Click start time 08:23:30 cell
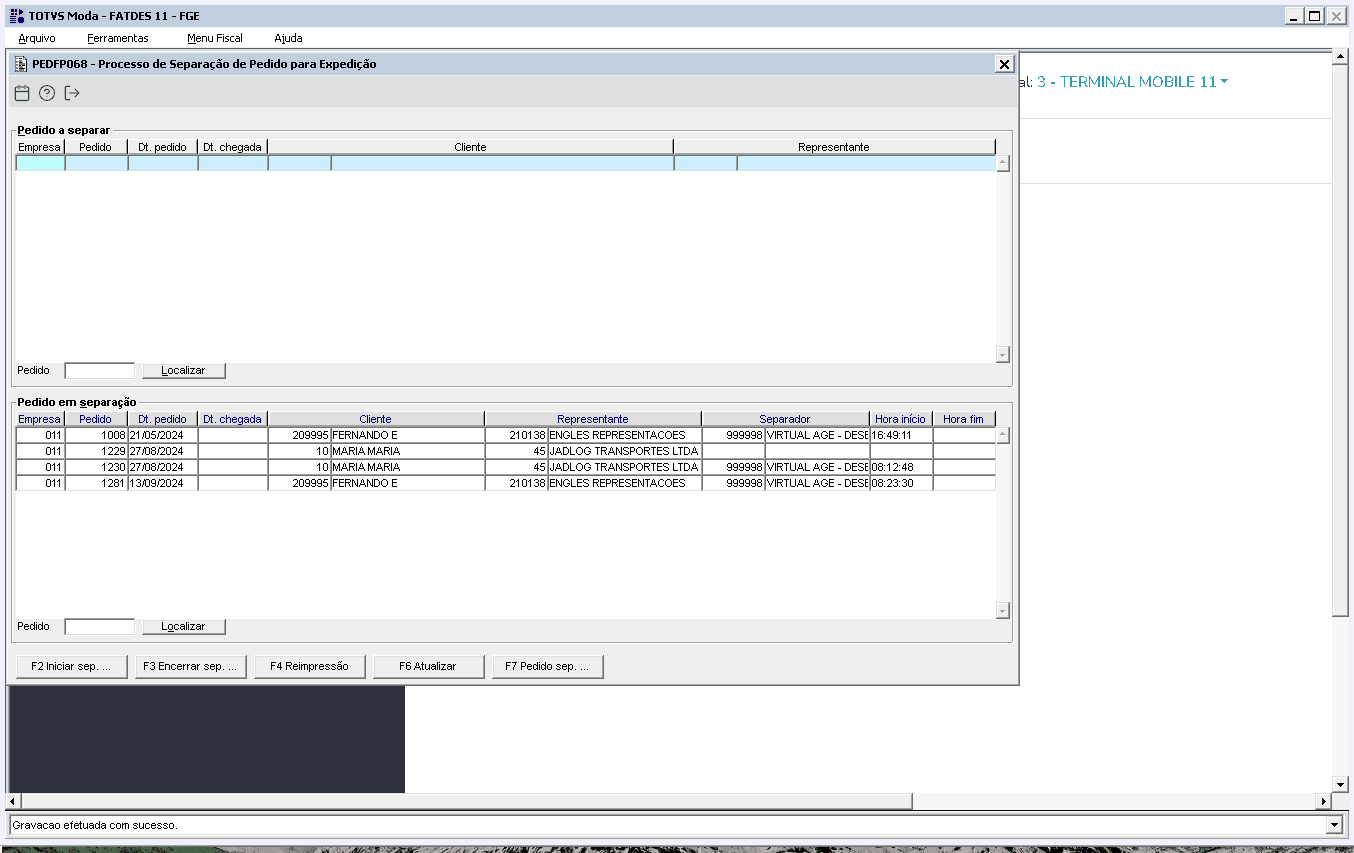Viewport: 1354px width, 853px height. coord(901,483)
